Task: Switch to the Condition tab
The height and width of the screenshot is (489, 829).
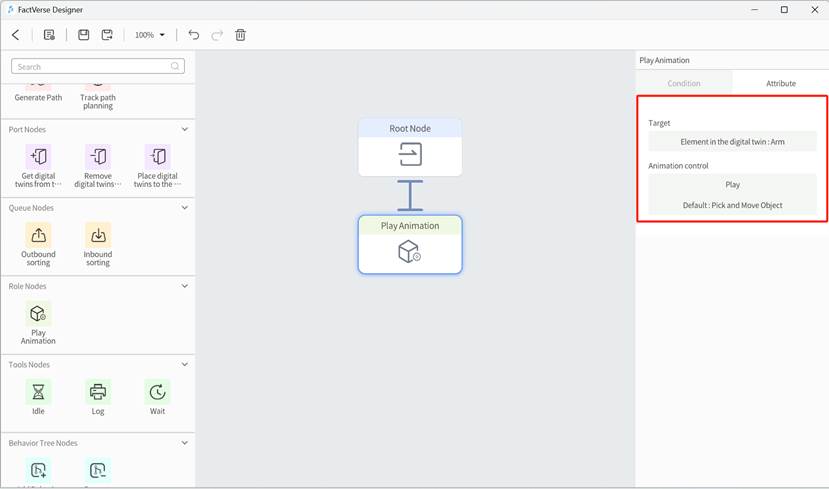Action: click(684, 83)
